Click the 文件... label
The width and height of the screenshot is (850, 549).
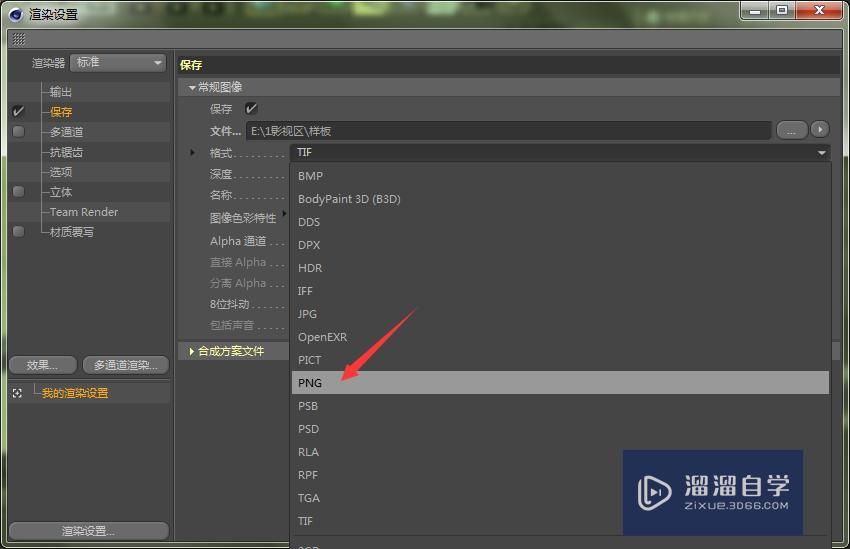(x=225, y=131)
